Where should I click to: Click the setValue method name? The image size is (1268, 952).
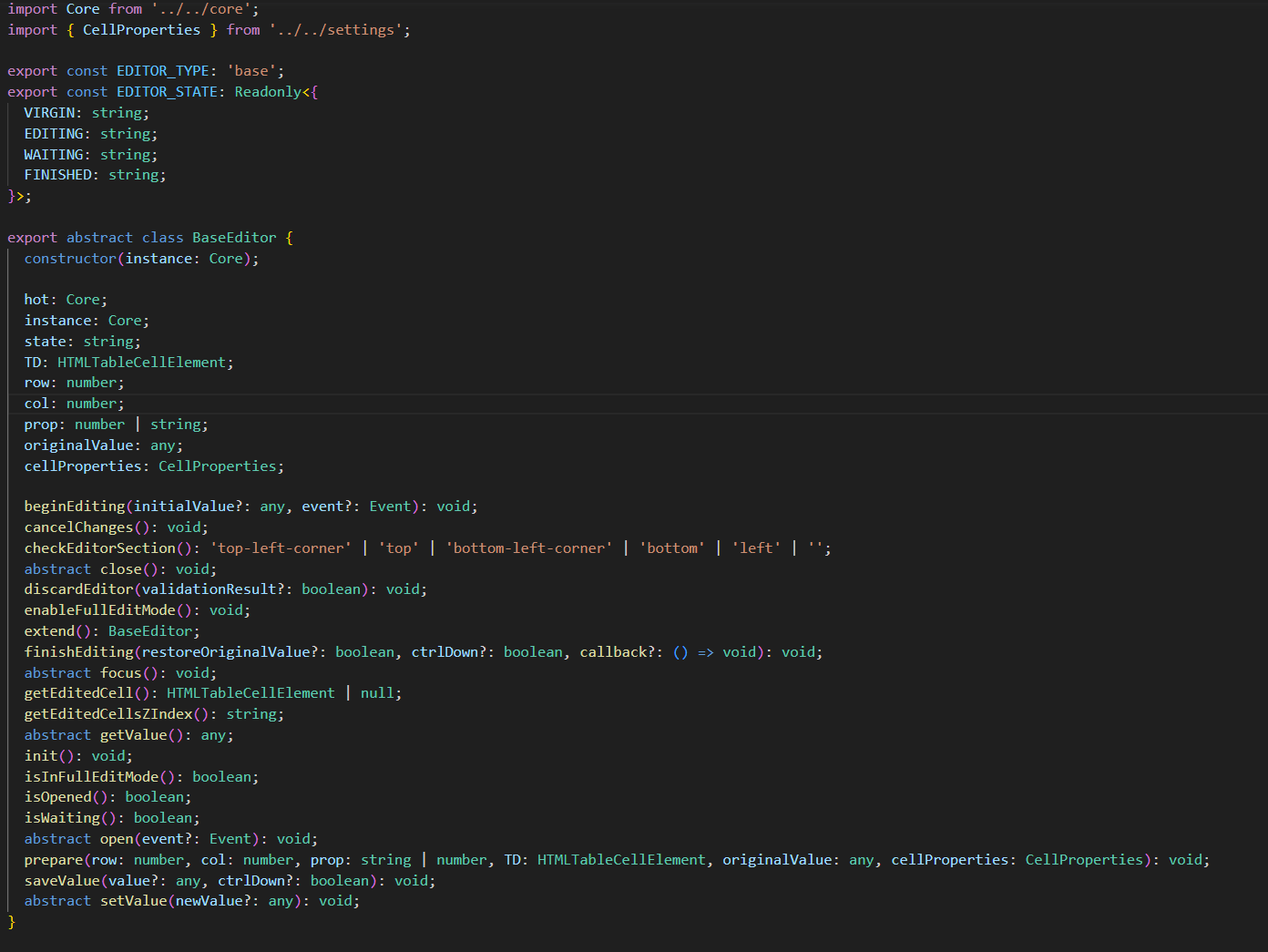[x=134, y=901]
